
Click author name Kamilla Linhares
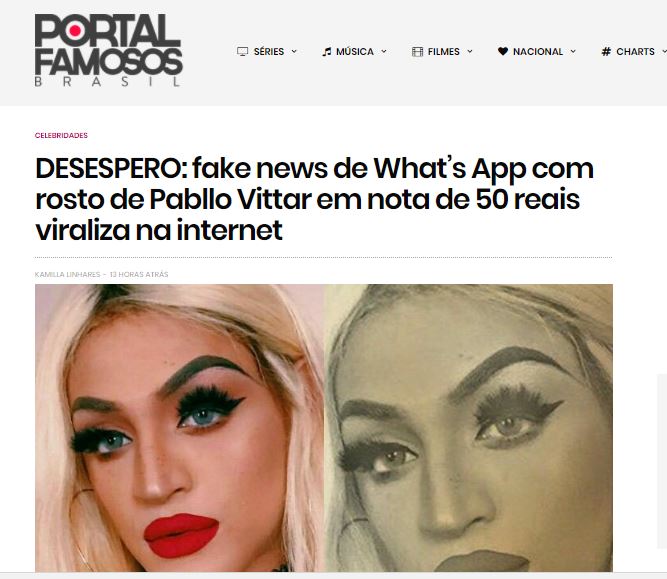click(68, 274)
